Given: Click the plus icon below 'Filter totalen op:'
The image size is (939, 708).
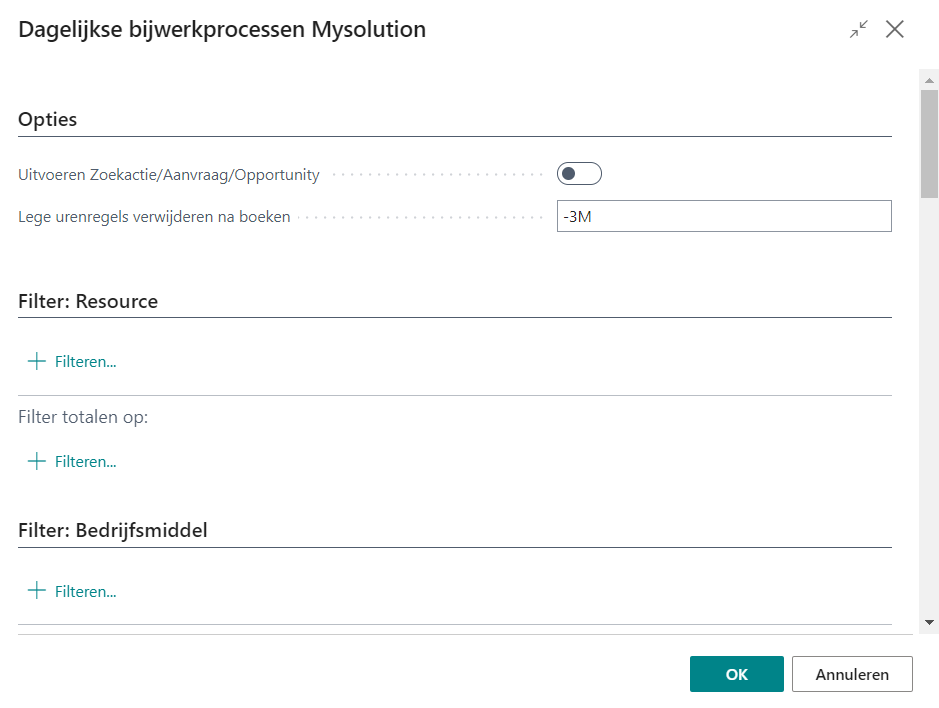Looking at the screenshot, I should pos(37,461).
